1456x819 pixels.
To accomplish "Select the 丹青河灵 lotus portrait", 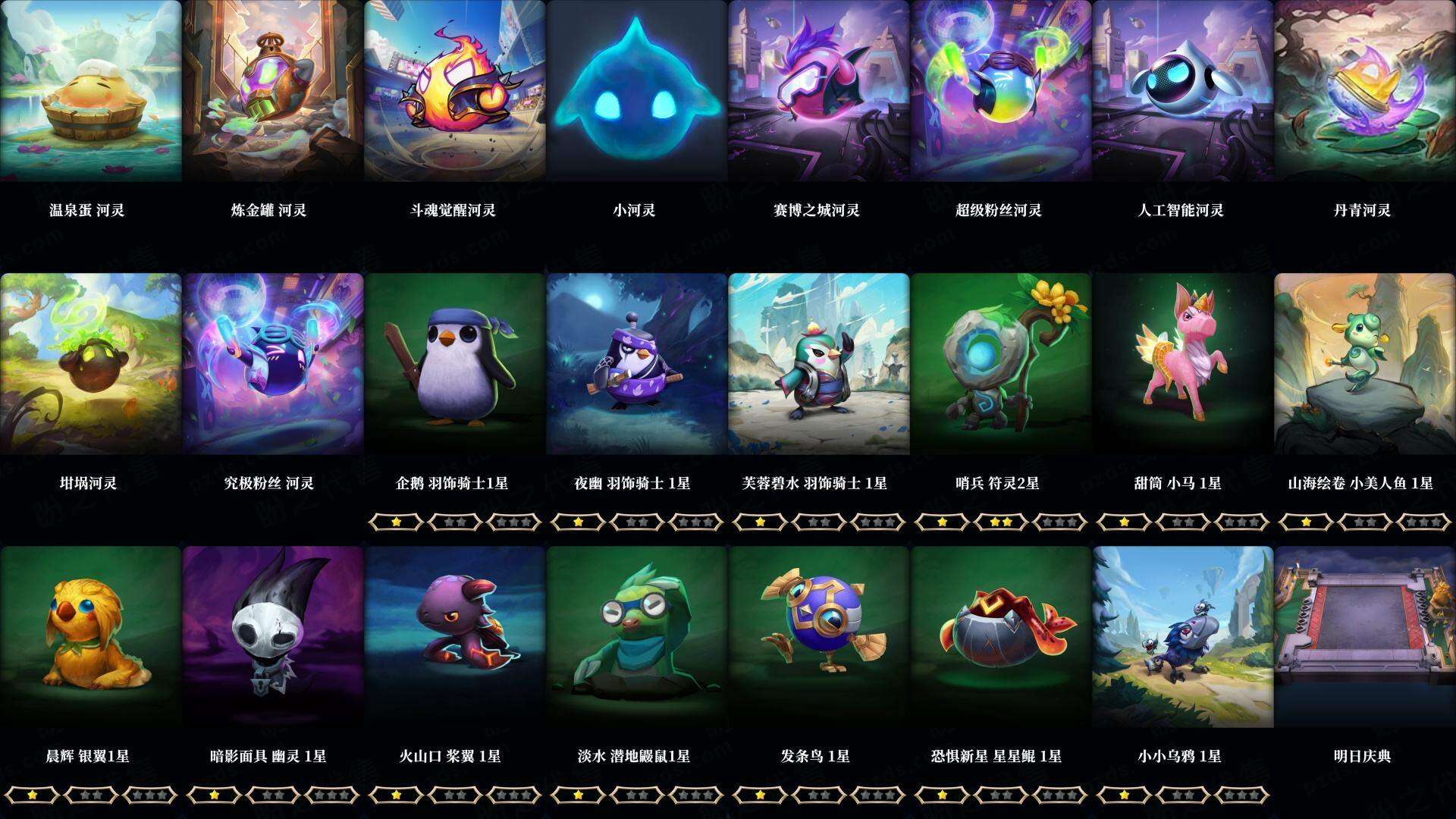I will (1365, 91).
